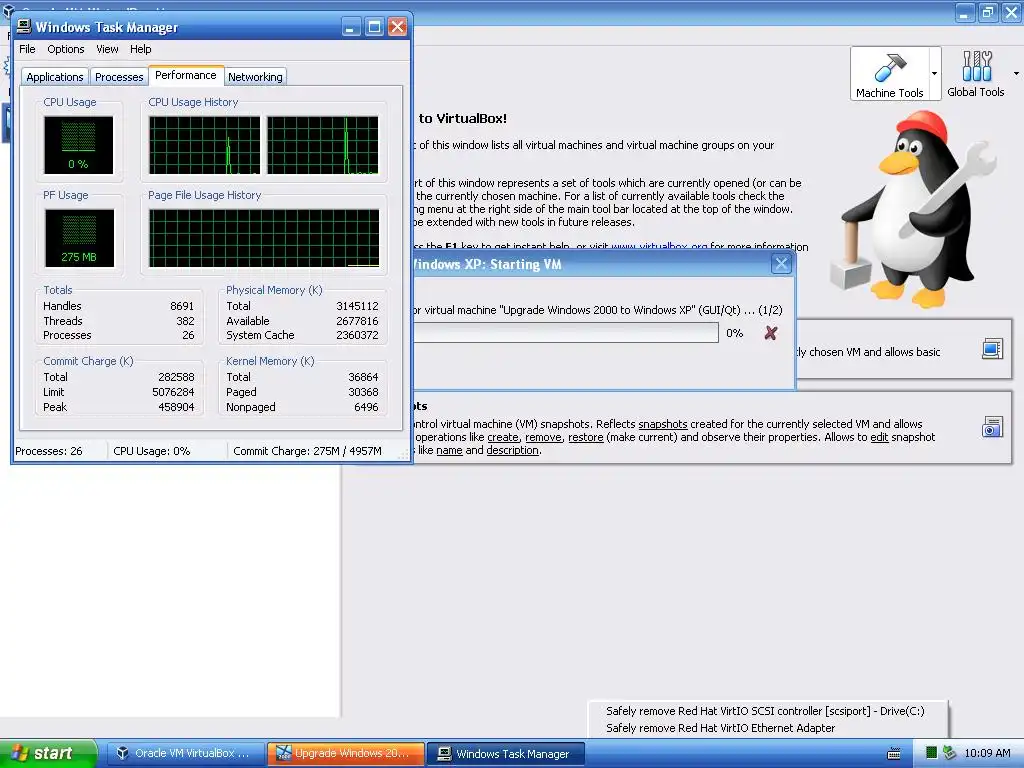1024x768 pixels.
Task: Click the VirtualBox penguin mascot image
Action: [914, 209]
